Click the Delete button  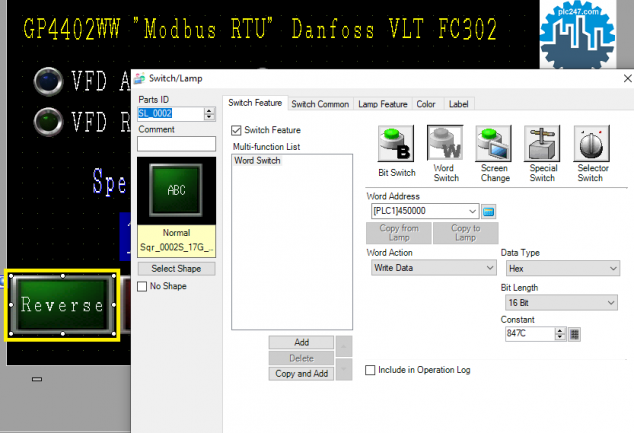(301, 358)
